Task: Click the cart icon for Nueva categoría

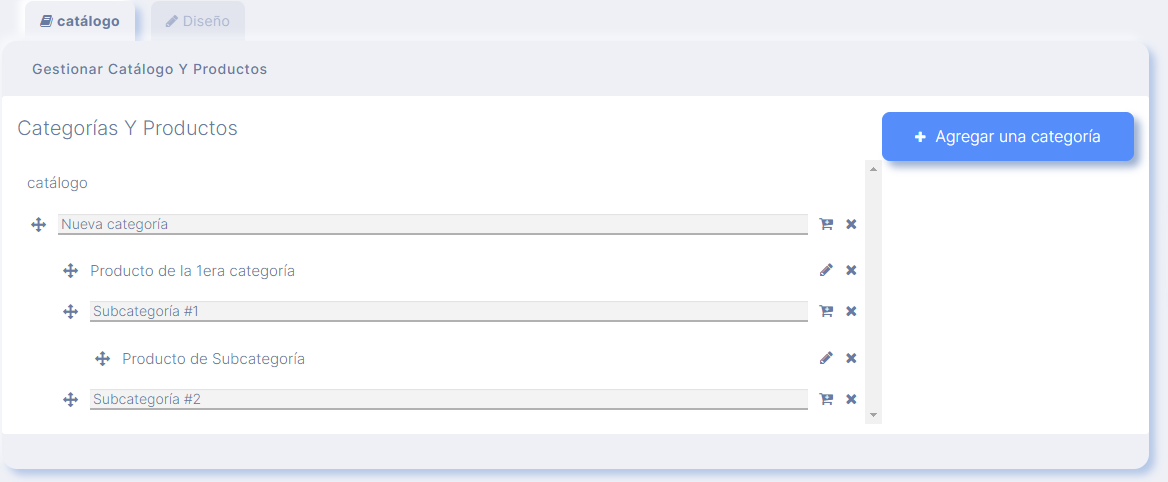Action: [x=826, y=224]
